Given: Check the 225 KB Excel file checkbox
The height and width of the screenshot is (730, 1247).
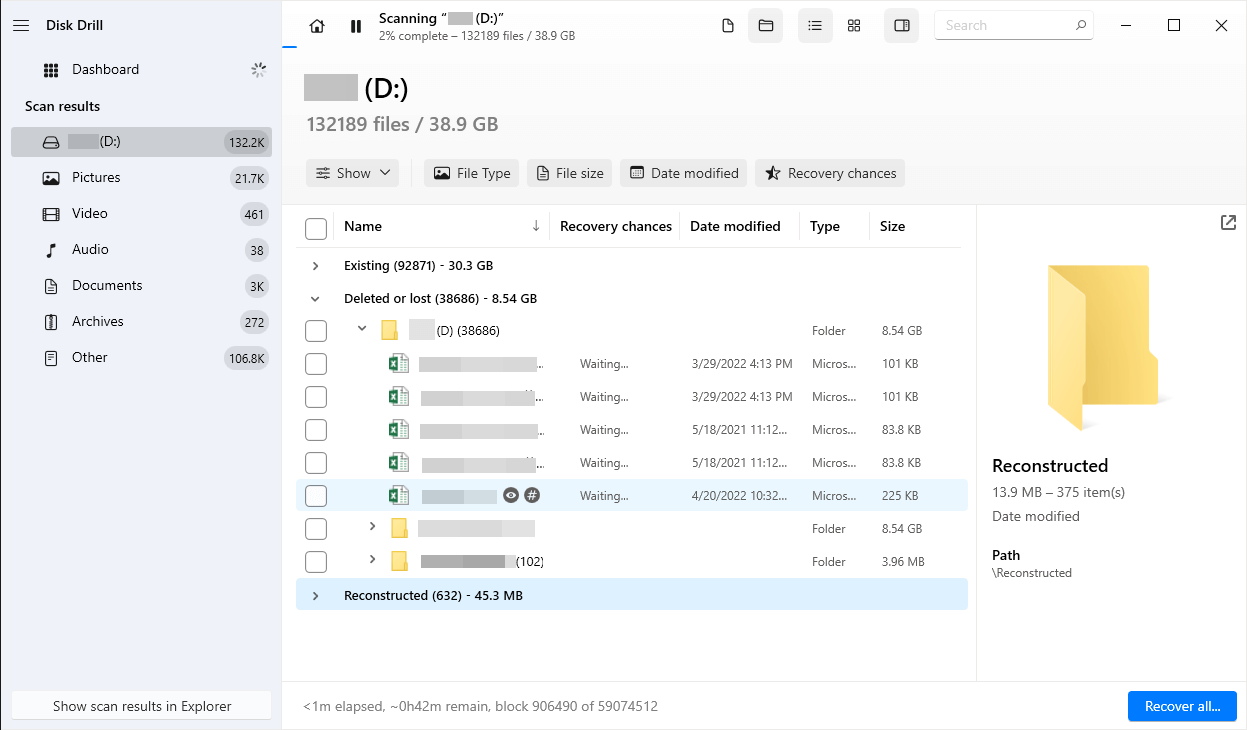Looking at the screenshot, I should (x=316, y=496).
